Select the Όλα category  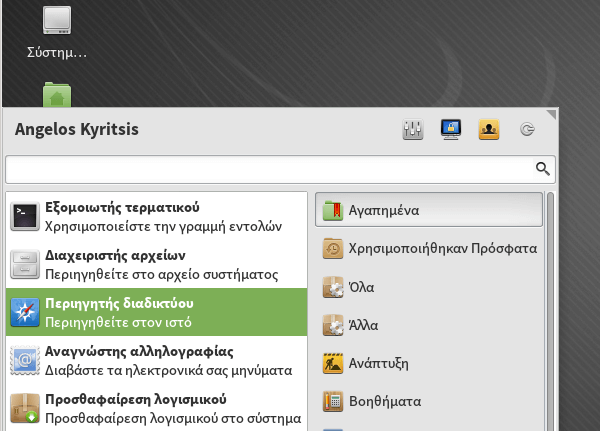[x=429, y=287]
